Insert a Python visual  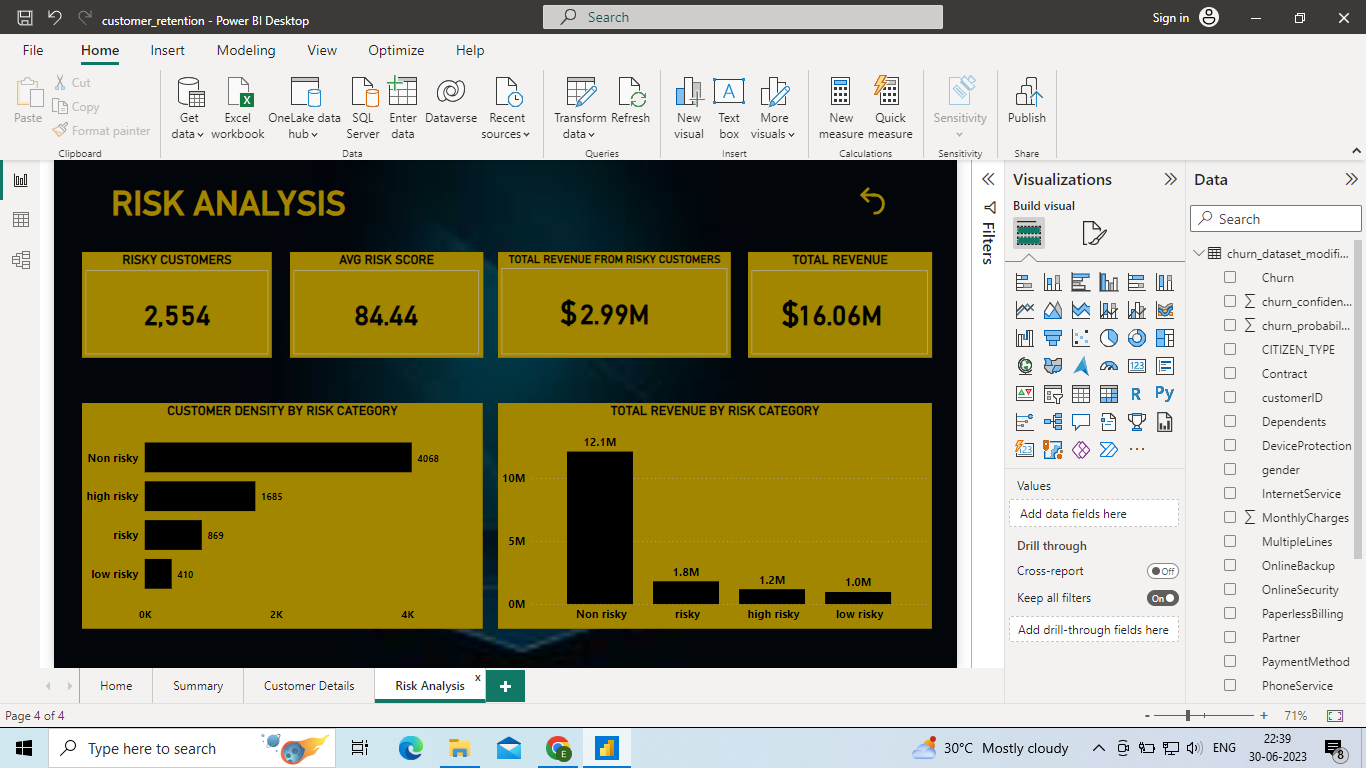click(x=1164, y=393)
